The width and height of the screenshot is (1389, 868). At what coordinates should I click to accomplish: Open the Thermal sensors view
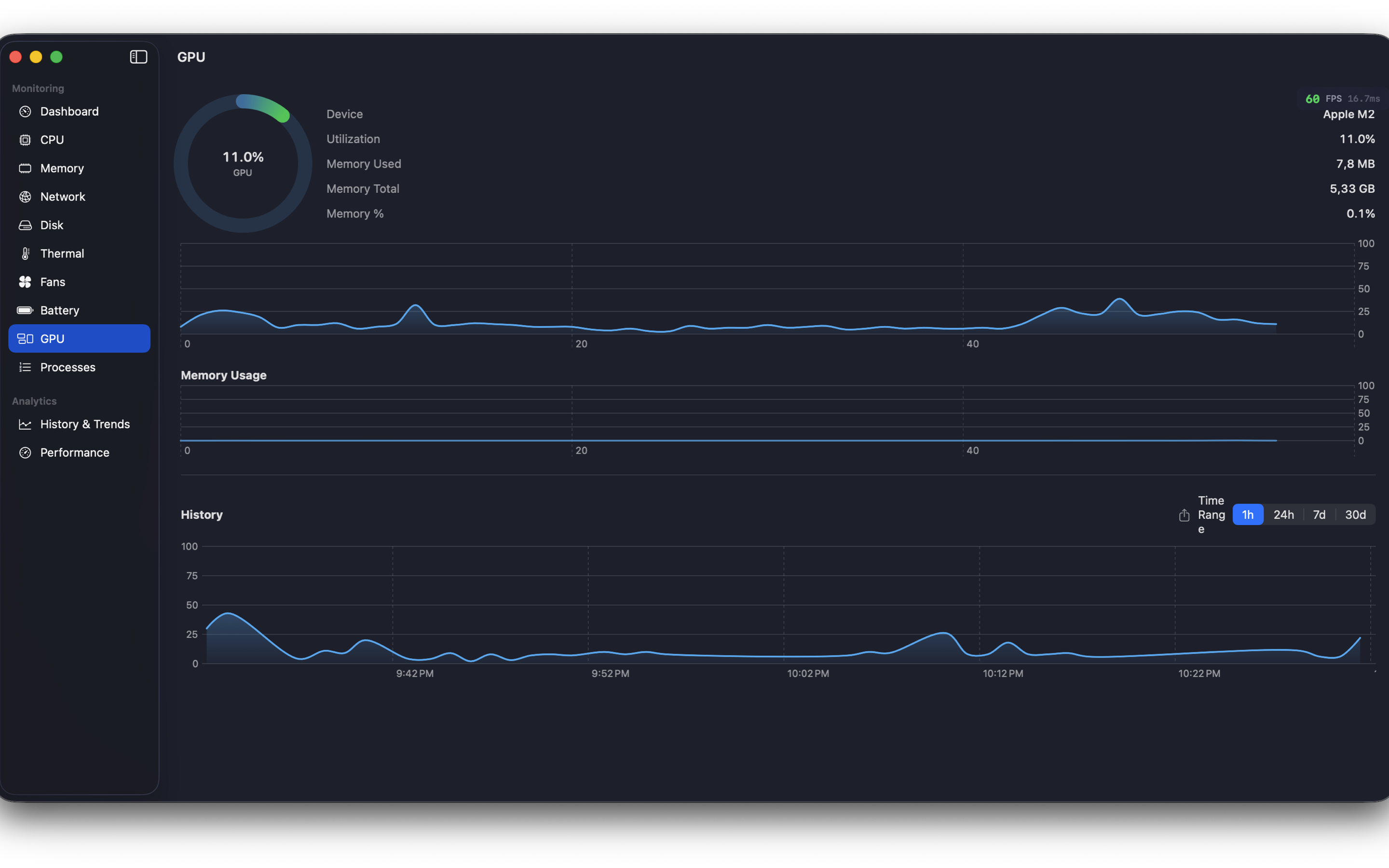coord(61,253)
